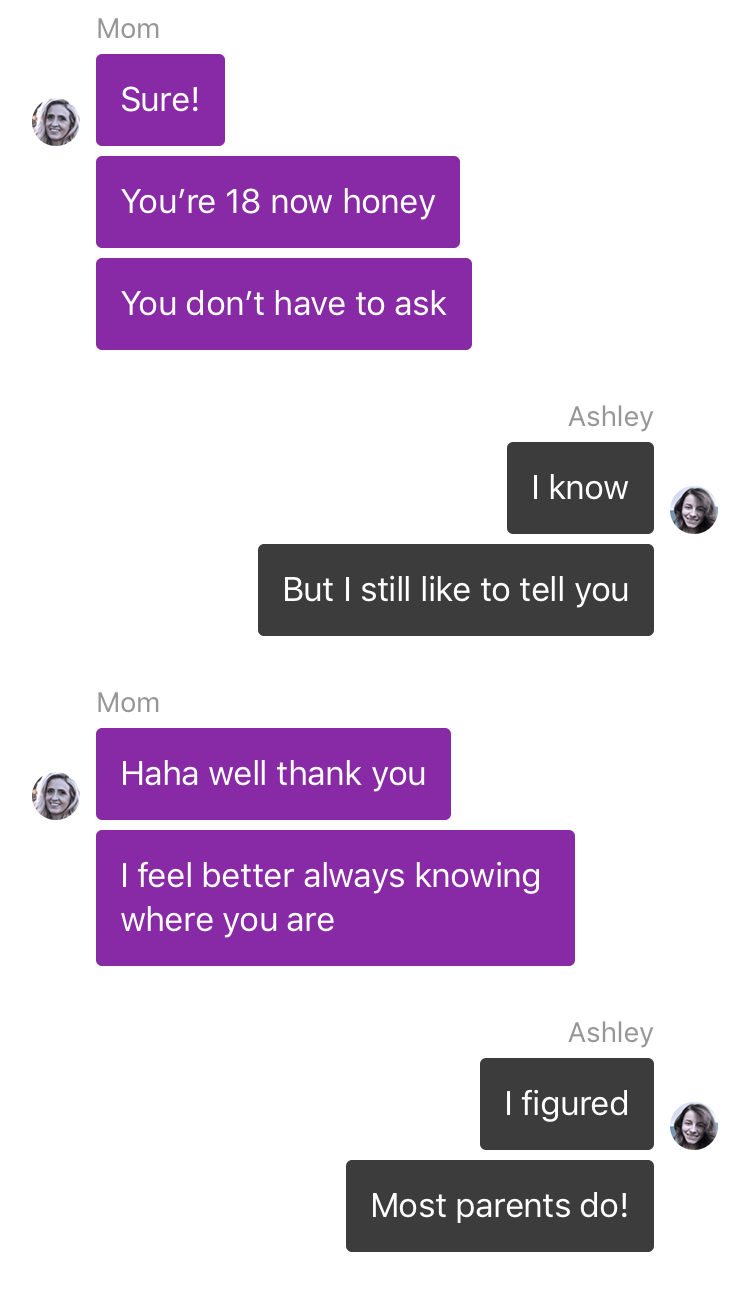Click the 'Ashley' label above 'I figured'
This screenshot has height=1297, width=750.
point(611,1033)
